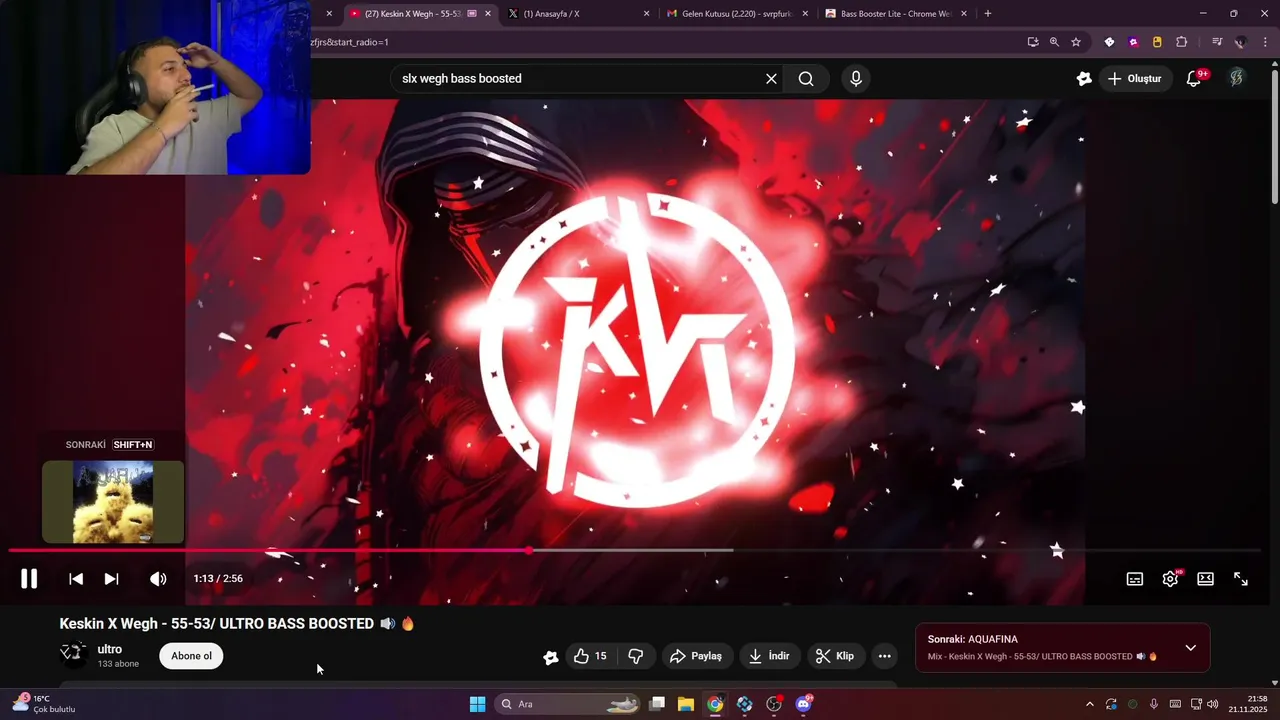Screen dimensions: 1280x720
Task: Open the Windows Start menu
Action: [x=477, y=704]
